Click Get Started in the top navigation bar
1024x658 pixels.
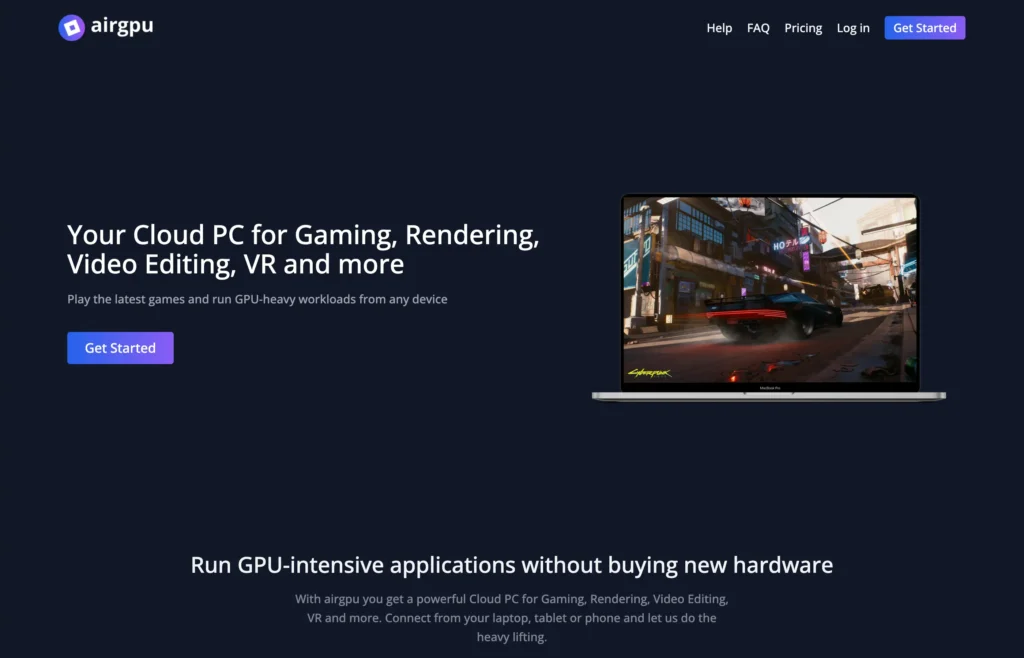click(924, 27)
